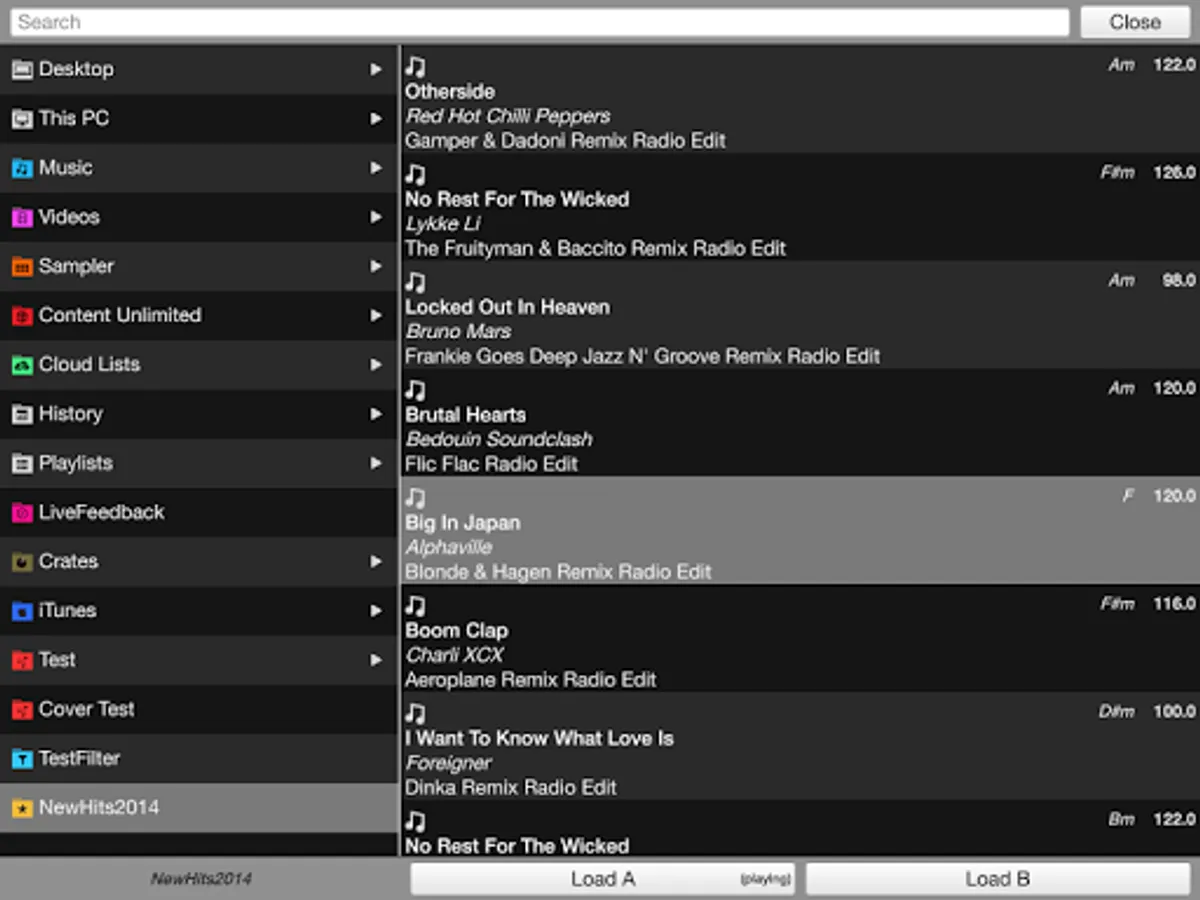
Task: Click music note icon of Lykke Li track
Action: (415, 174)
